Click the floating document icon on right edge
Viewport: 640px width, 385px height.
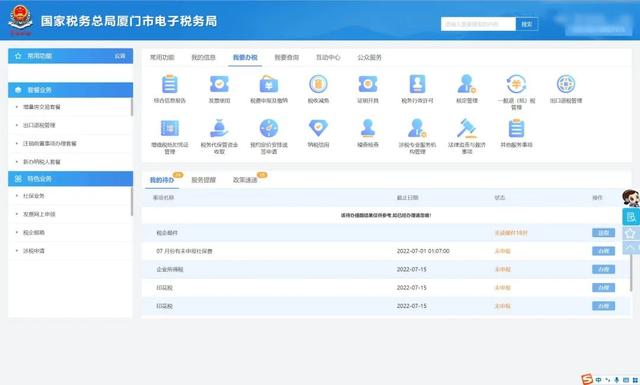pyautogui.click(x=631, y=217)
